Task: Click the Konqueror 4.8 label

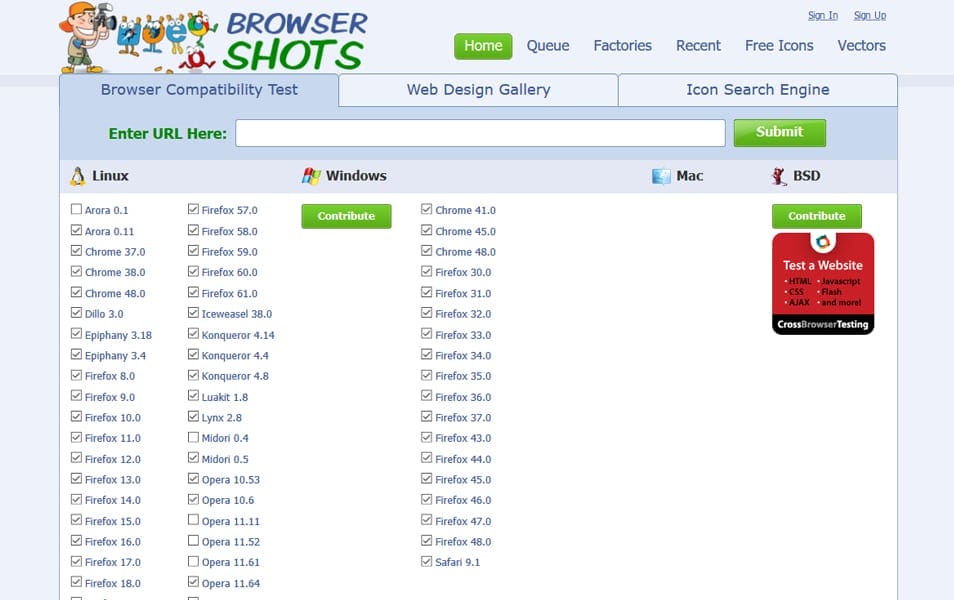Action: tap(235, 376)
